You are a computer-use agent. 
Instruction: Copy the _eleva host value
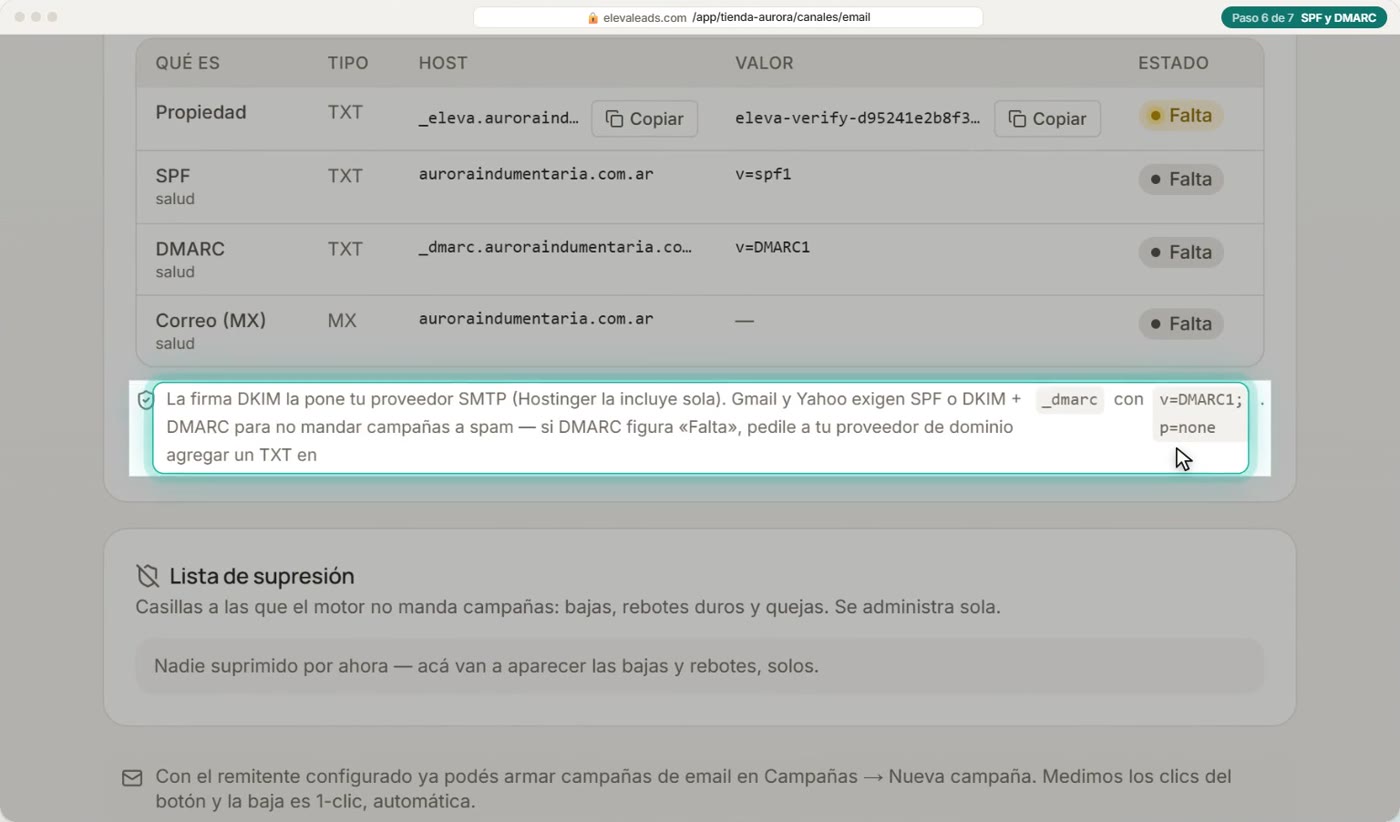click(644, 118)
